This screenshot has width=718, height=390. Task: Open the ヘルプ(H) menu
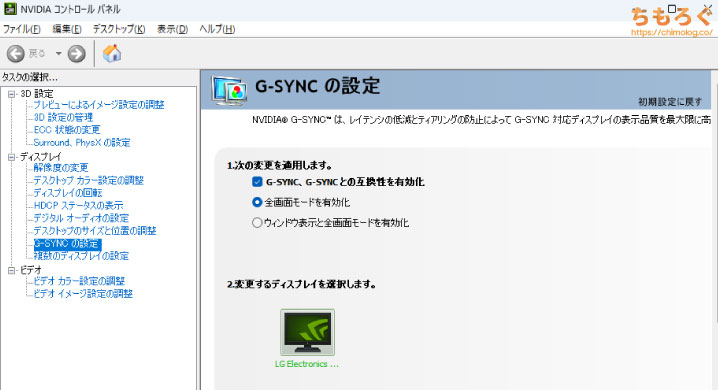coord(217,29)
